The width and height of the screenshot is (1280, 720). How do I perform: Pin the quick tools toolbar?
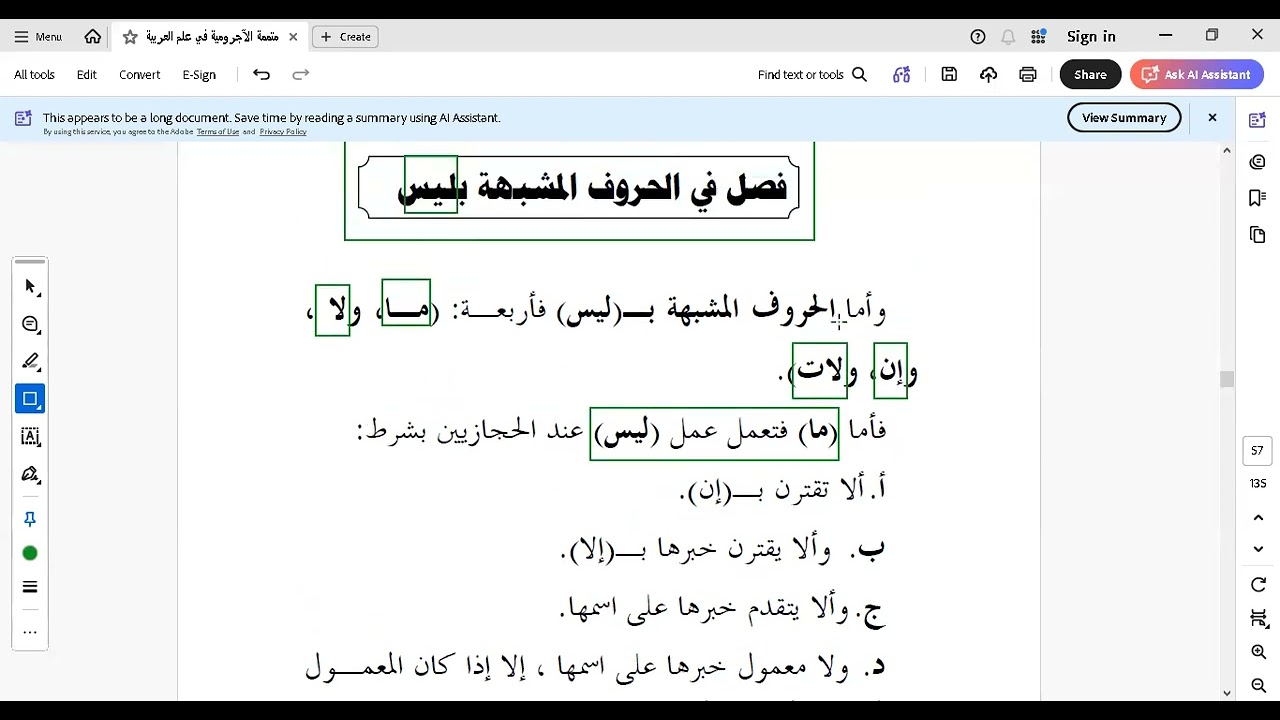30,519
